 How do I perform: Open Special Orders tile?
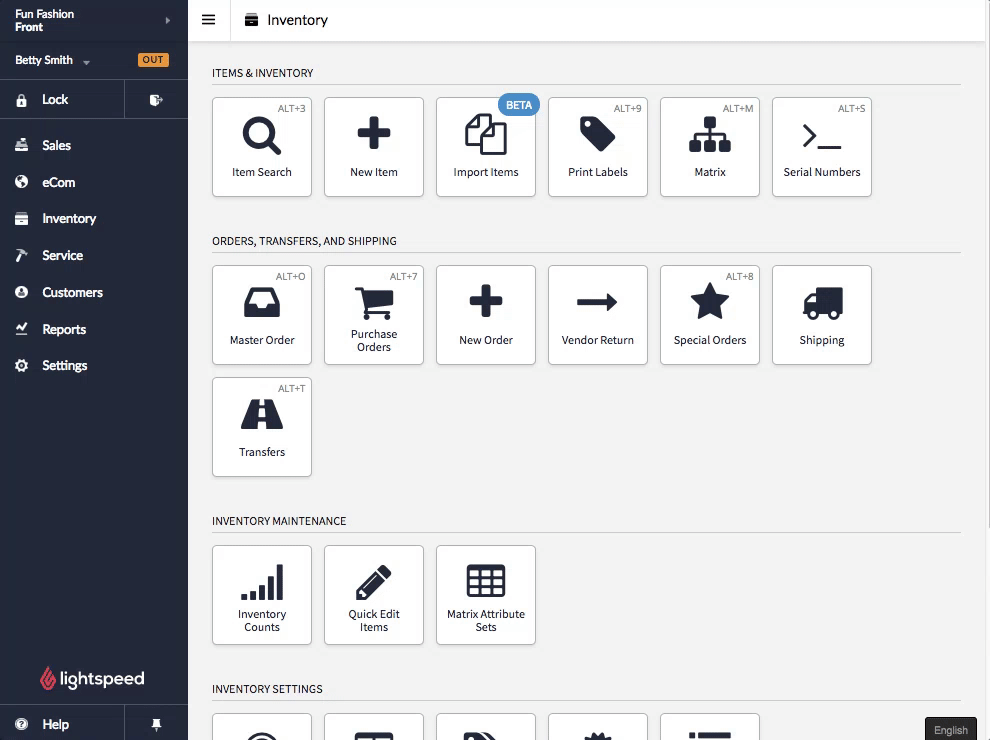[710, 314]
